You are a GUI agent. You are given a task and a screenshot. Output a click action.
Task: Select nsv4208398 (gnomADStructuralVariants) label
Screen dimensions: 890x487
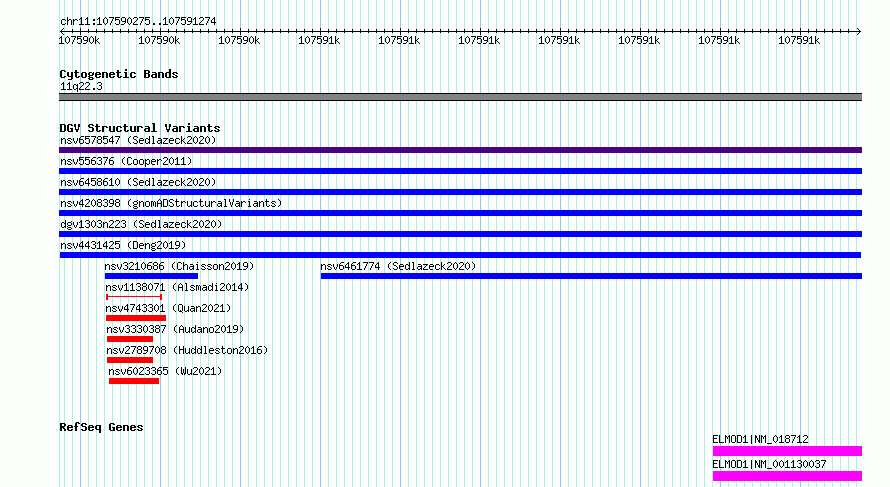[171, 203]
